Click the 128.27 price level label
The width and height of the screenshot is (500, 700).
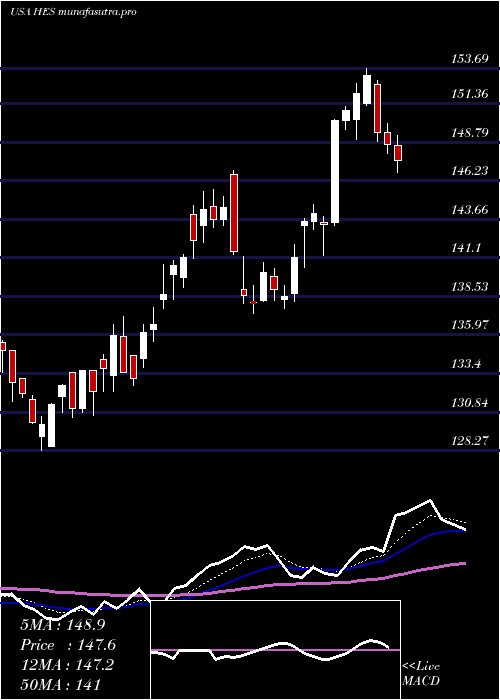(470, 441)
